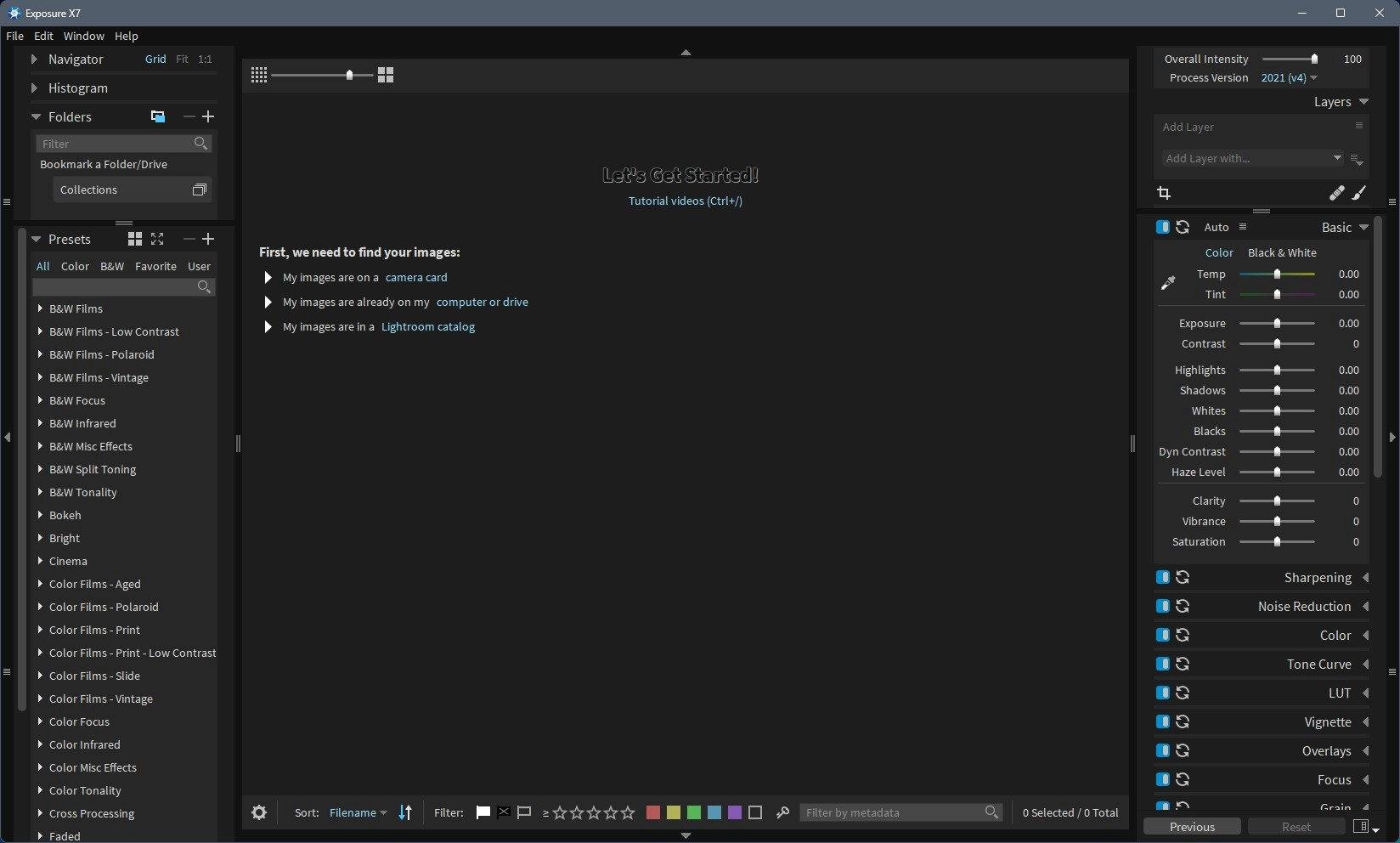Click the minus icon in Folders header
The height and width of the screenshot is (843, 1400).
pyautogui.click(x=189, y=116)
